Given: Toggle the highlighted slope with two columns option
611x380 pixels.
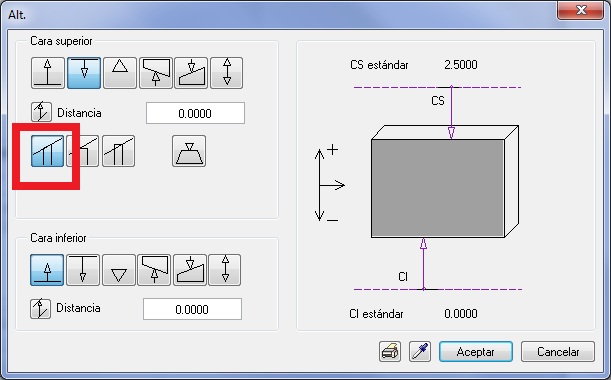Looking at the screenshot, I should tap(47, 151).
